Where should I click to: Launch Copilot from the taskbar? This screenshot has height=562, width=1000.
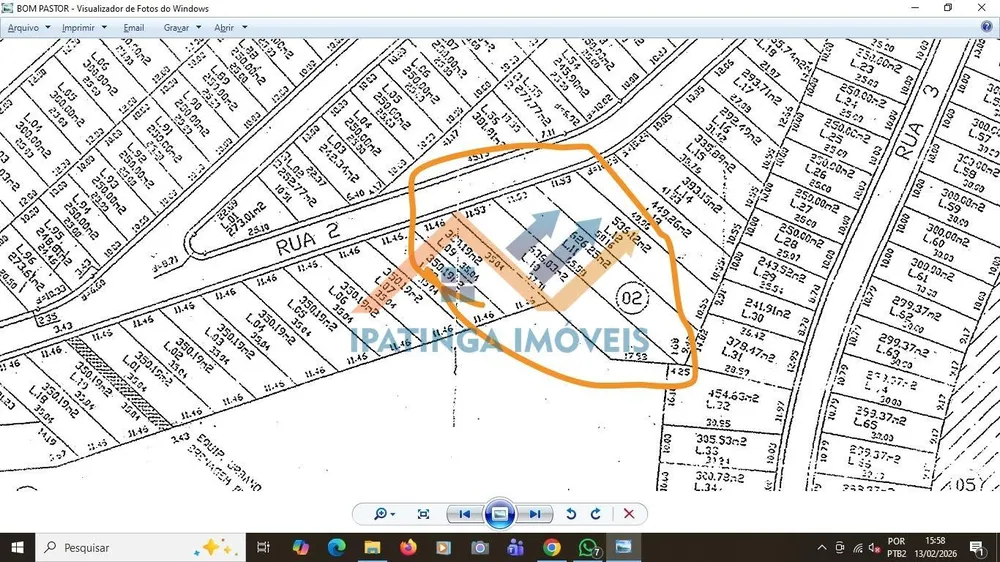click(x=300, y=547)
